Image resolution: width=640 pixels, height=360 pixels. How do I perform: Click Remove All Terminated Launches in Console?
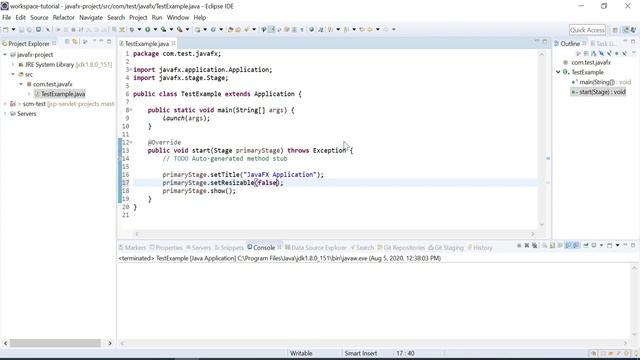(535, 245)
